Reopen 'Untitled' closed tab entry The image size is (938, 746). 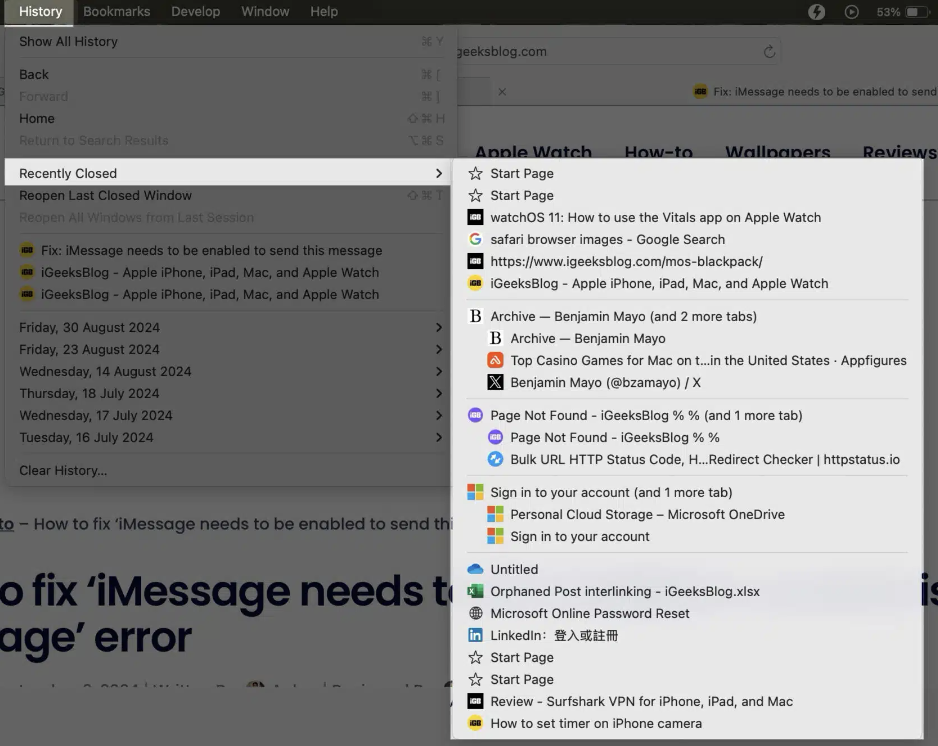point(687,569)
